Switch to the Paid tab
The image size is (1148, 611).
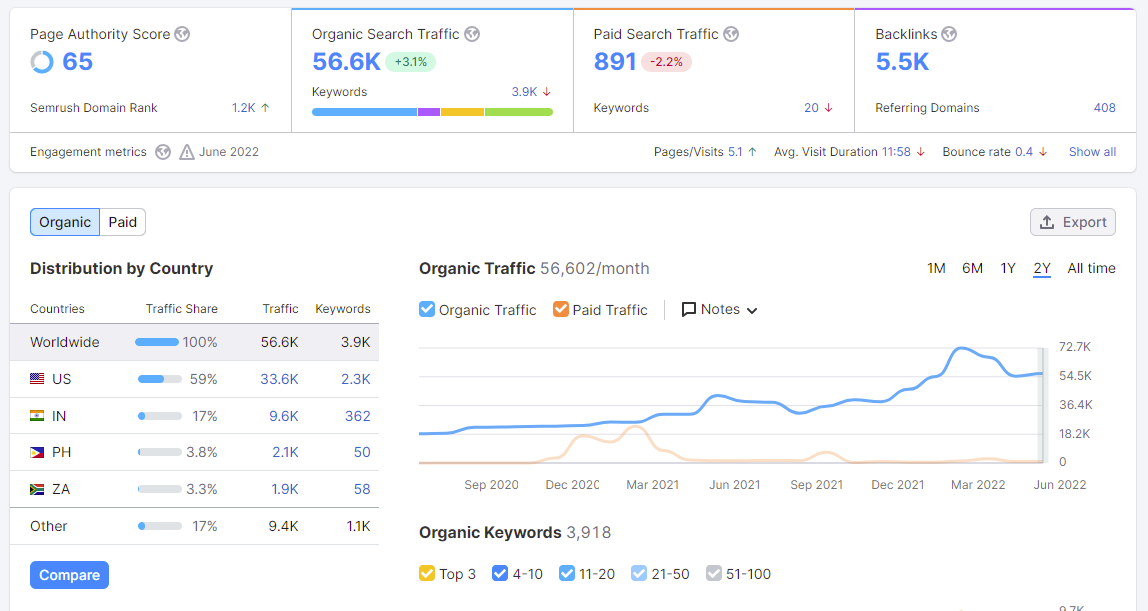(x=122, y=222)
